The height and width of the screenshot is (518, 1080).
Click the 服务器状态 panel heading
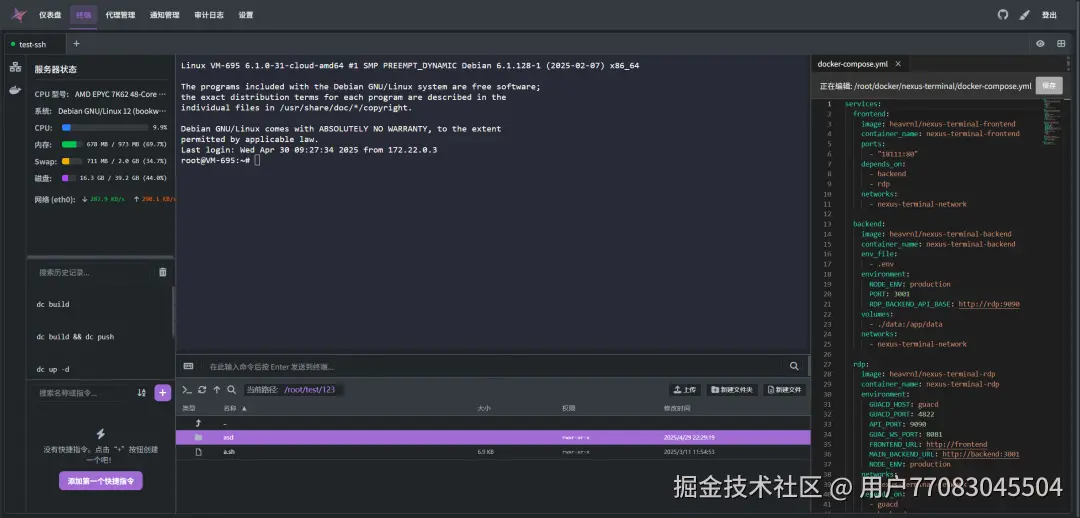(56, 69)
